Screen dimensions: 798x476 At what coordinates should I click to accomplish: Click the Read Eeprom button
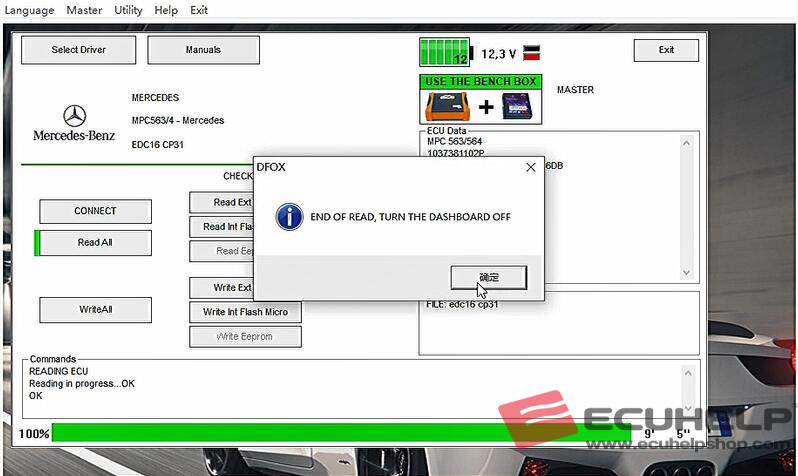tap(222, 251)
